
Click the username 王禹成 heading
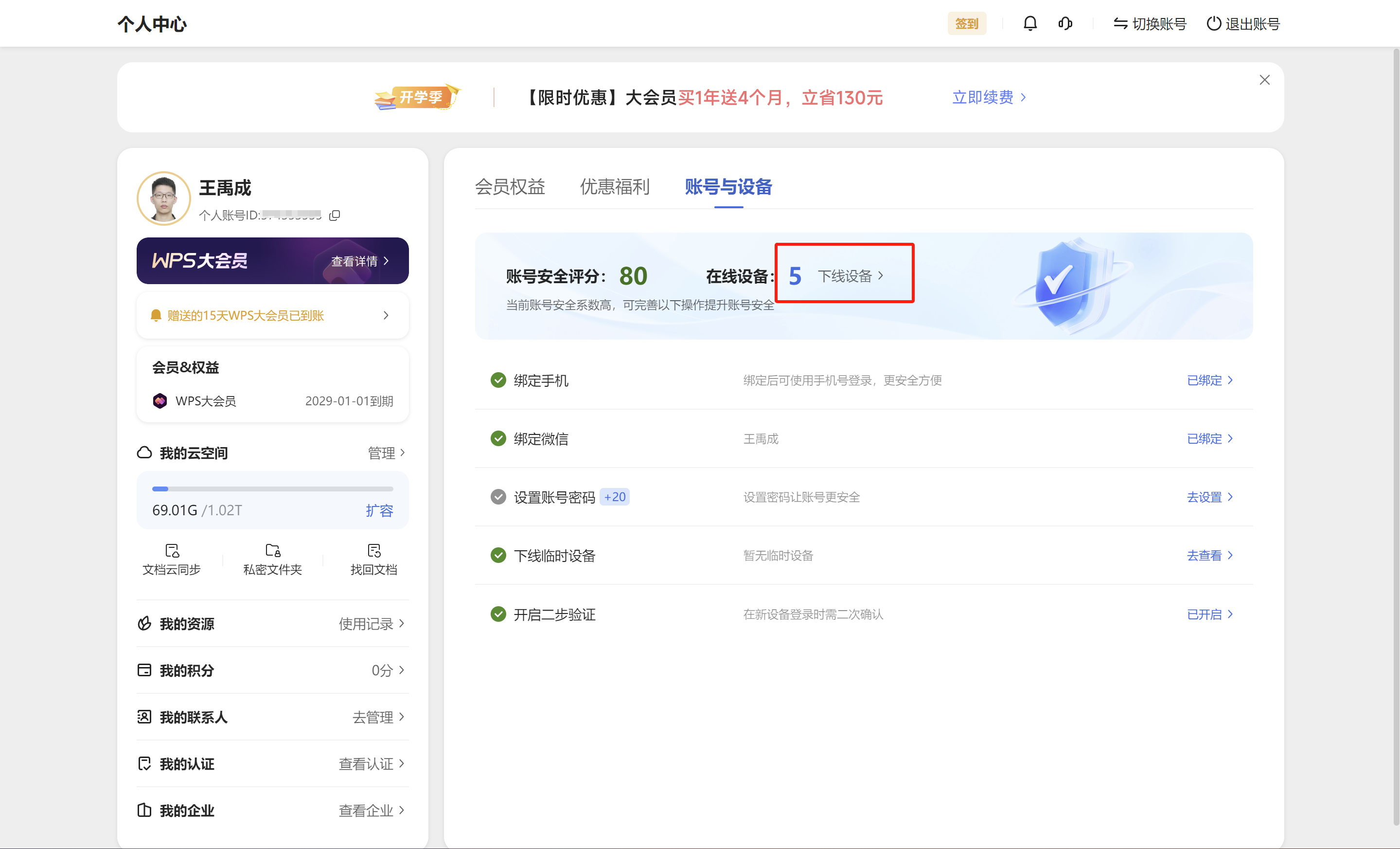[x=225, y=188]
